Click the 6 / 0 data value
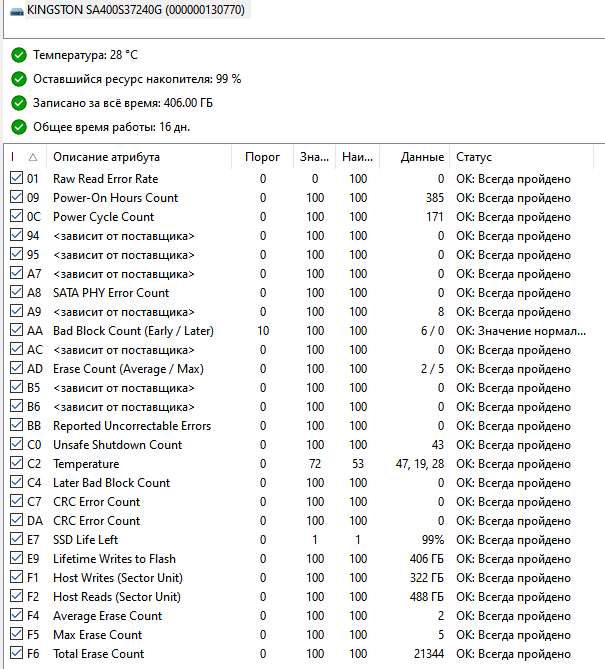Viewport: 605px width, 669px height. [432, 331]
